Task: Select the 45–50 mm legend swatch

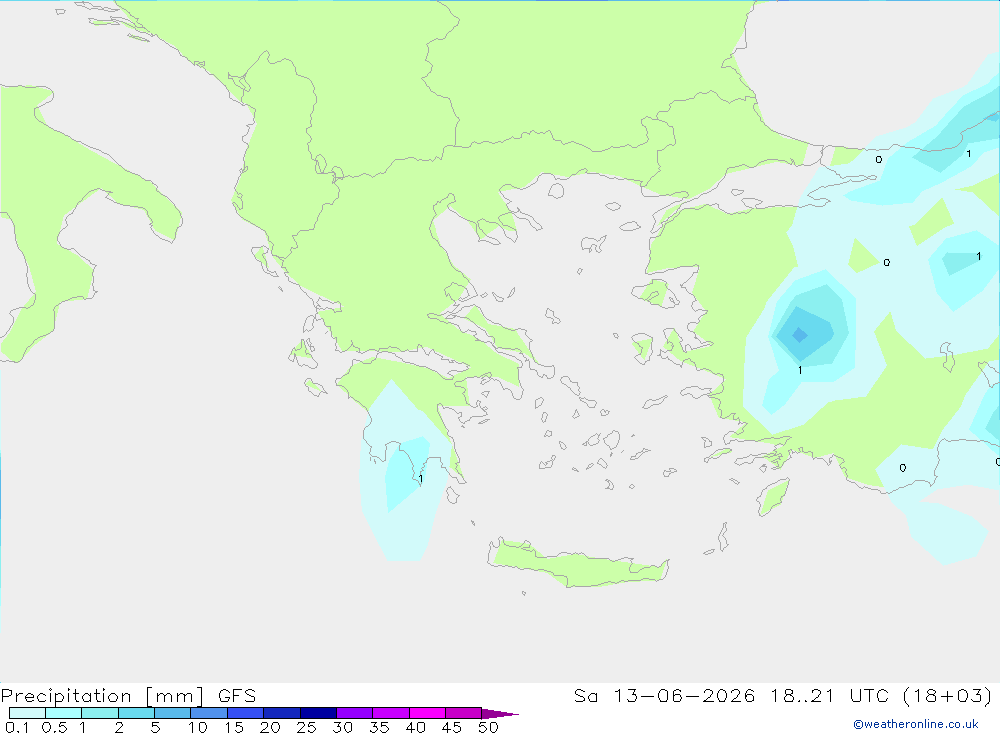Action: click(x=463, y=713)
